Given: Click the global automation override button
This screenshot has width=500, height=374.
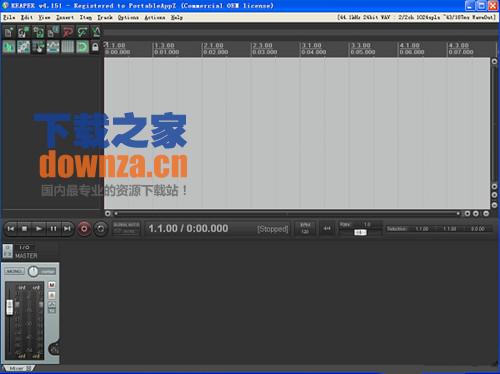Looking at the screenshot, I should click(126, 228).
